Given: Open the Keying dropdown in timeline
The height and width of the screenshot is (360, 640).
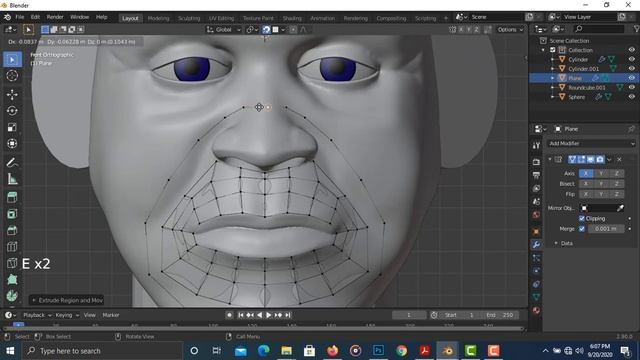Looking at the screenshot, I should (x=67, y=315).
